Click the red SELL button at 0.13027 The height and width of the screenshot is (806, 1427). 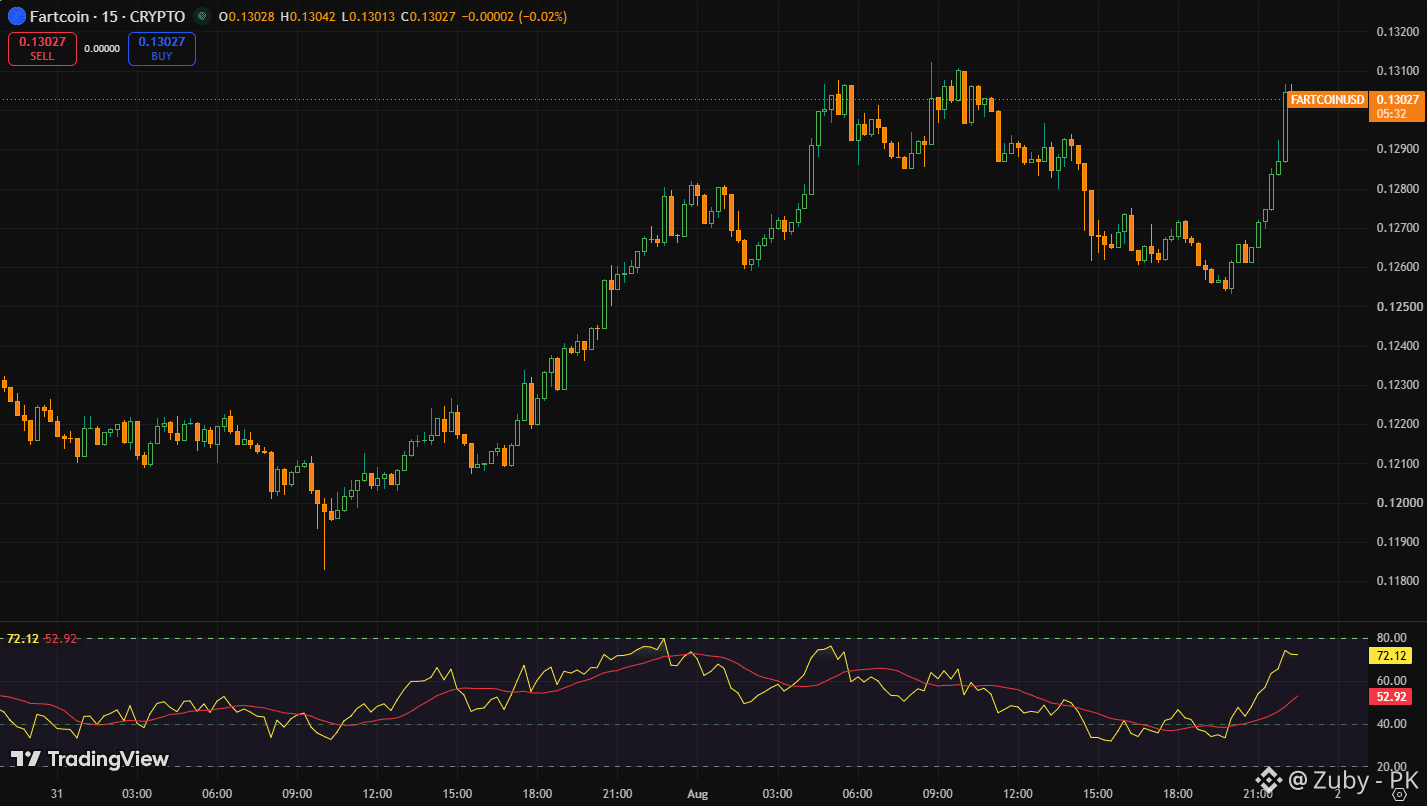tap(42, 49)
